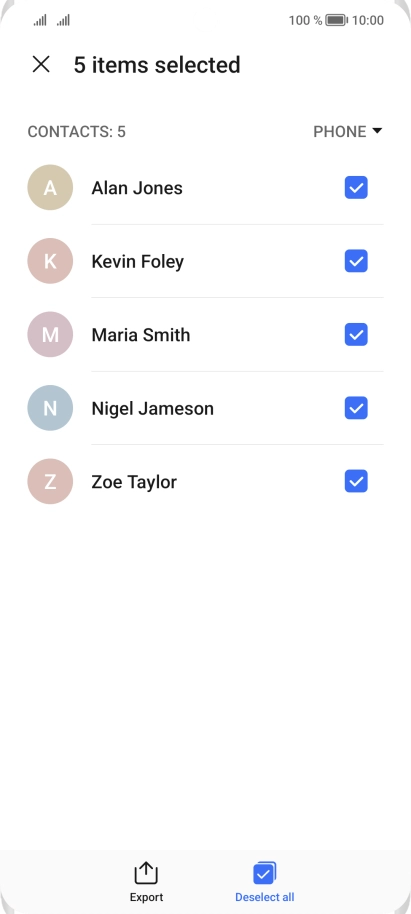
Task: Tap the battery icon in status bar
Action: point(336,20)
